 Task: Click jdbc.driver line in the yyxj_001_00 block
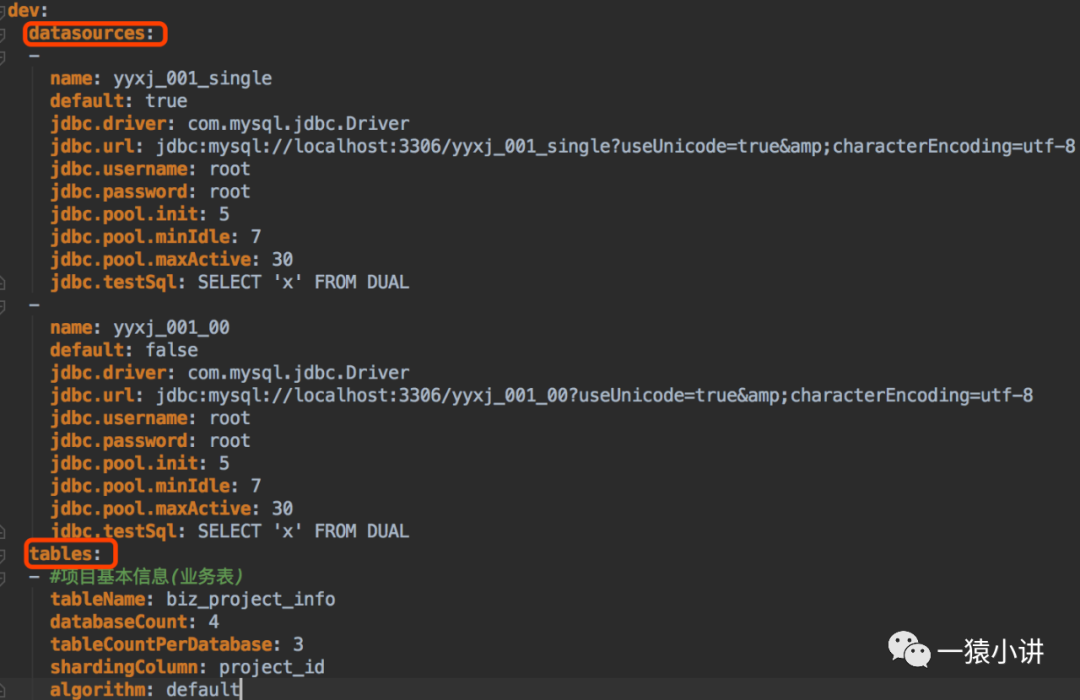point(229,373)
